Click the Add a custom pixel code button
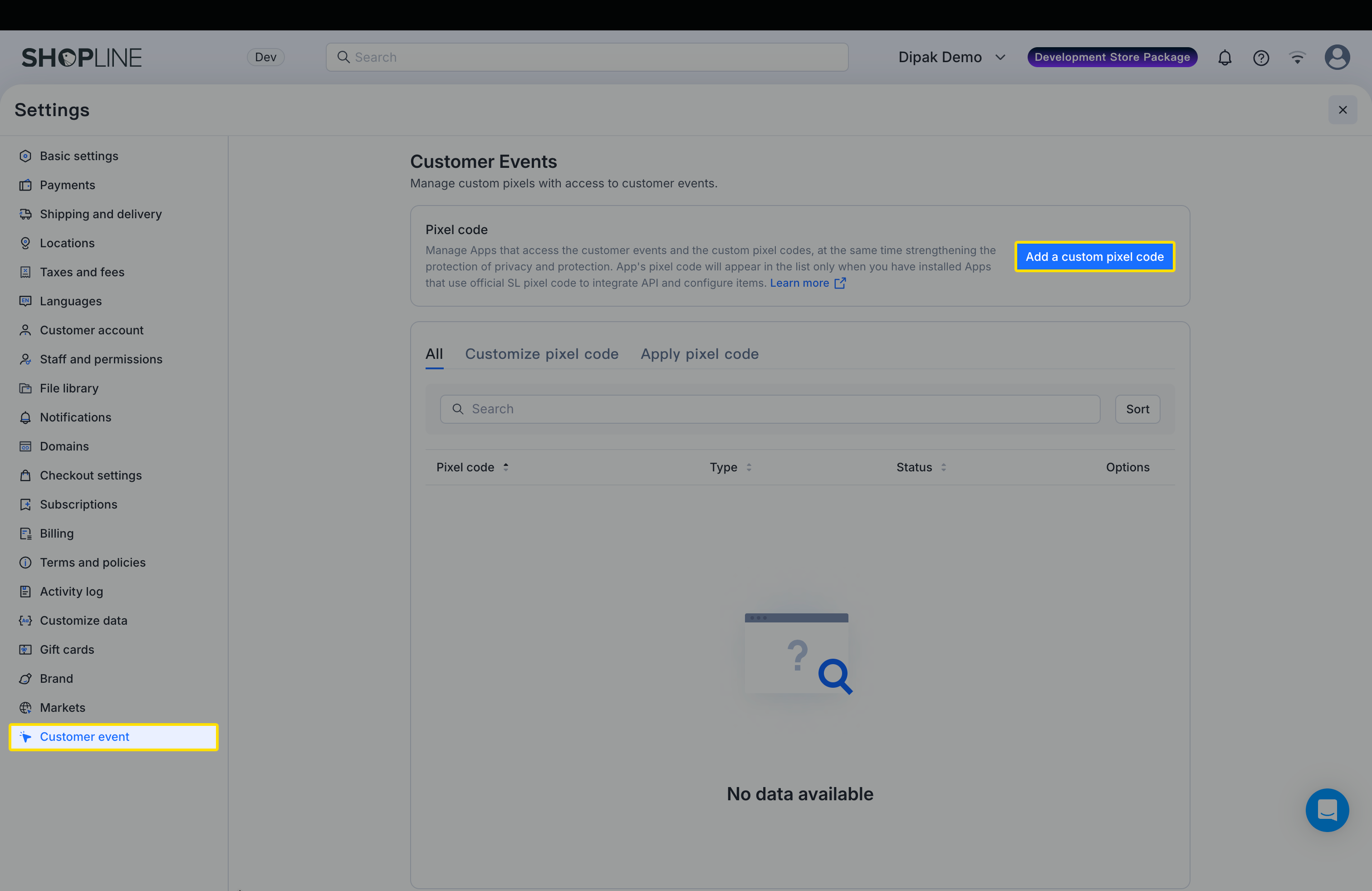1372x891 pixels. tap(1095, 256)
